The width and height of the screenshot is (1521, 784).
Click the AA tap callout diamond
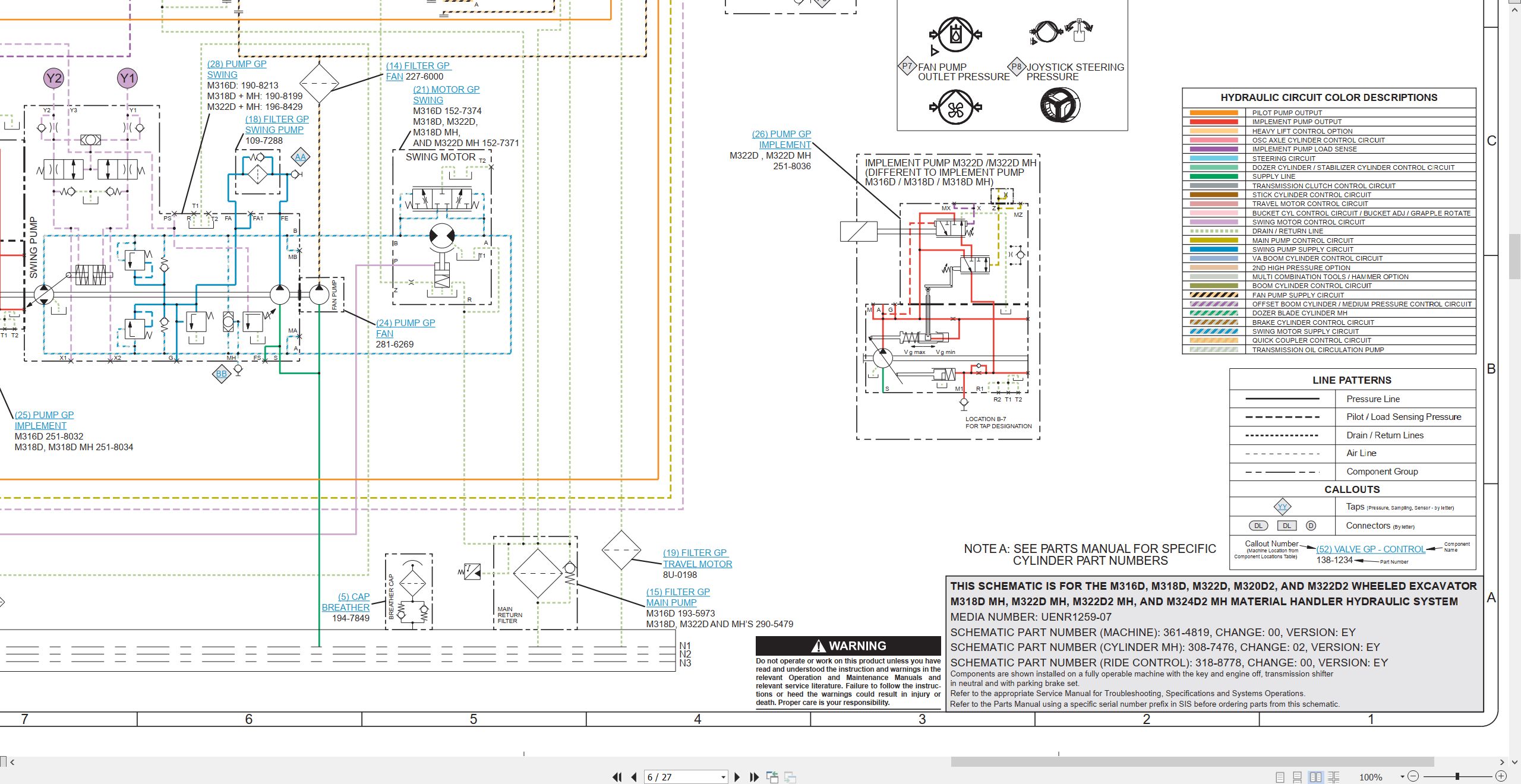[x=301, y=157]
